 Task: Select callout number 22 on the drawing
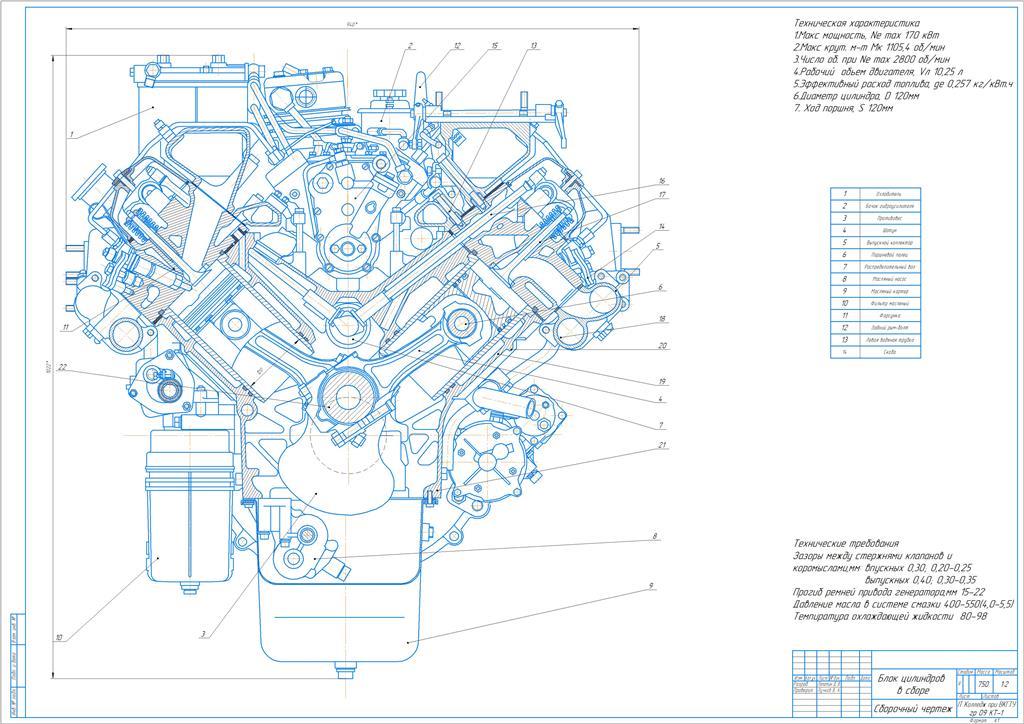63,366
